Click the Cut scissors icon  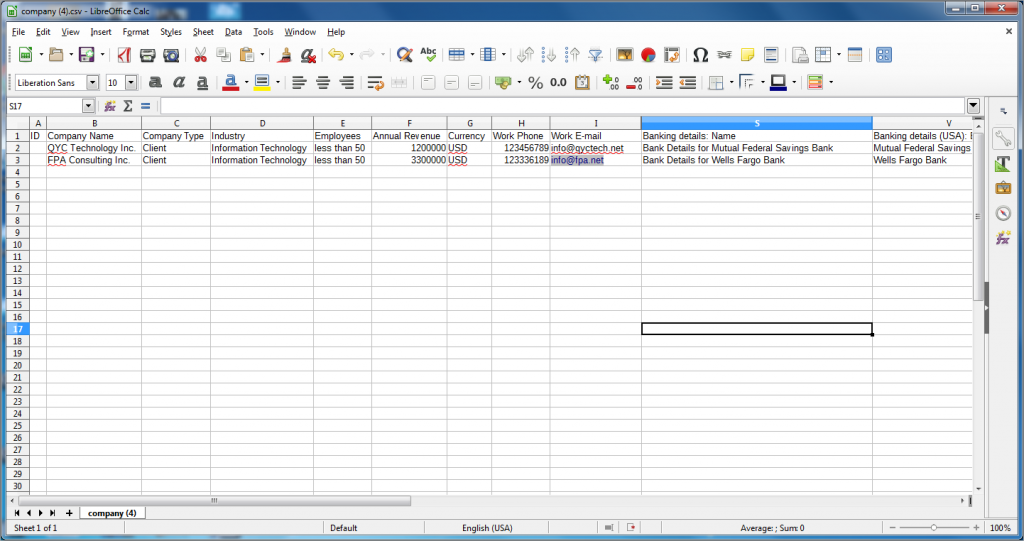200,55
